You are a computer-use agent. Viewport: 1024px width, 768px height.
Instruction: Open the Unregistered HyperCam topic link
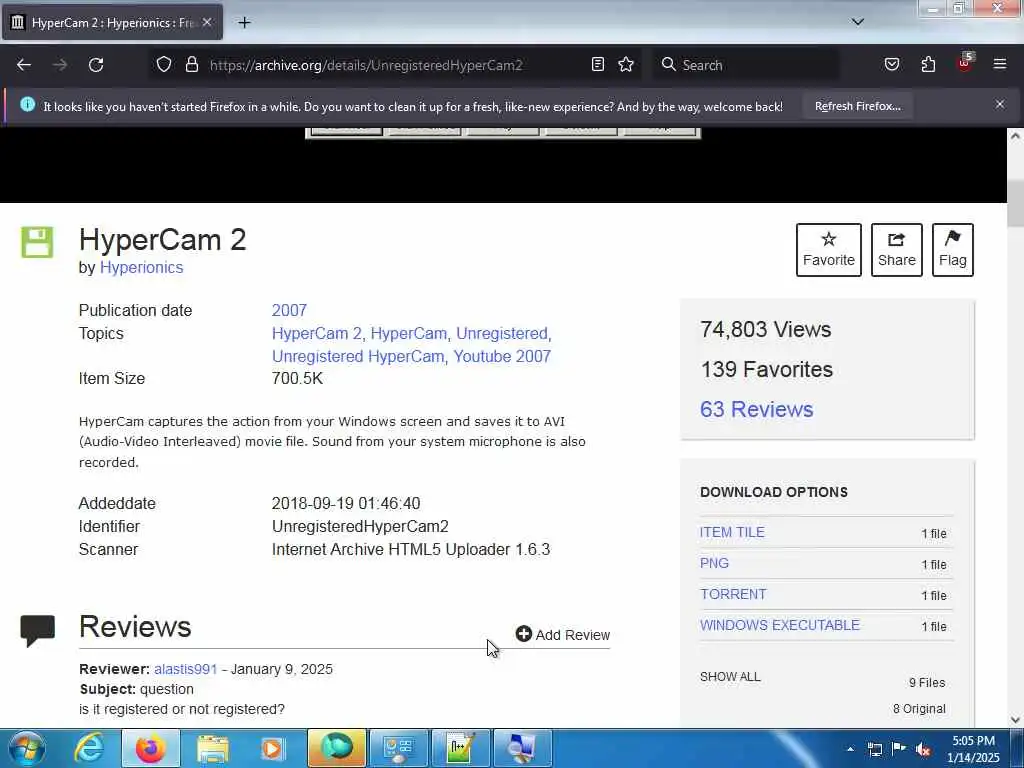point(358,357)
